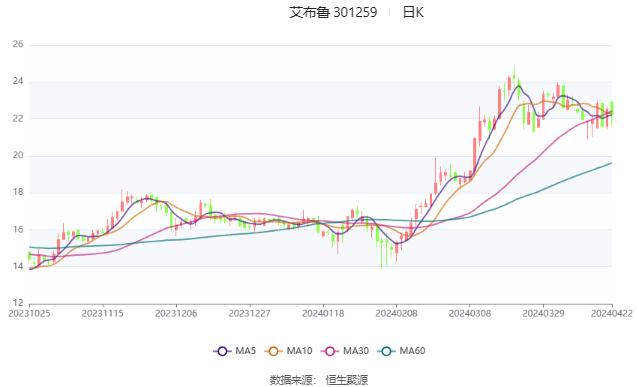
Task: Click the x-axis date 20240422
Action: [x=612, y=313]
